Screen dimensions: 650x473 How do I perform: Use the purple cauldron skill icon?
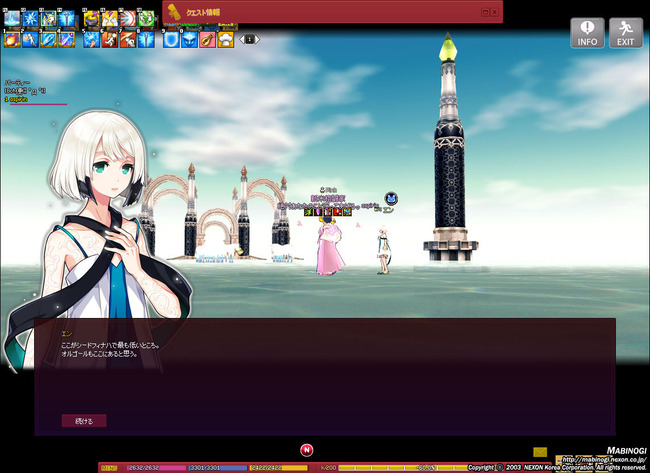pyautogui.click(x=92, y=19)
